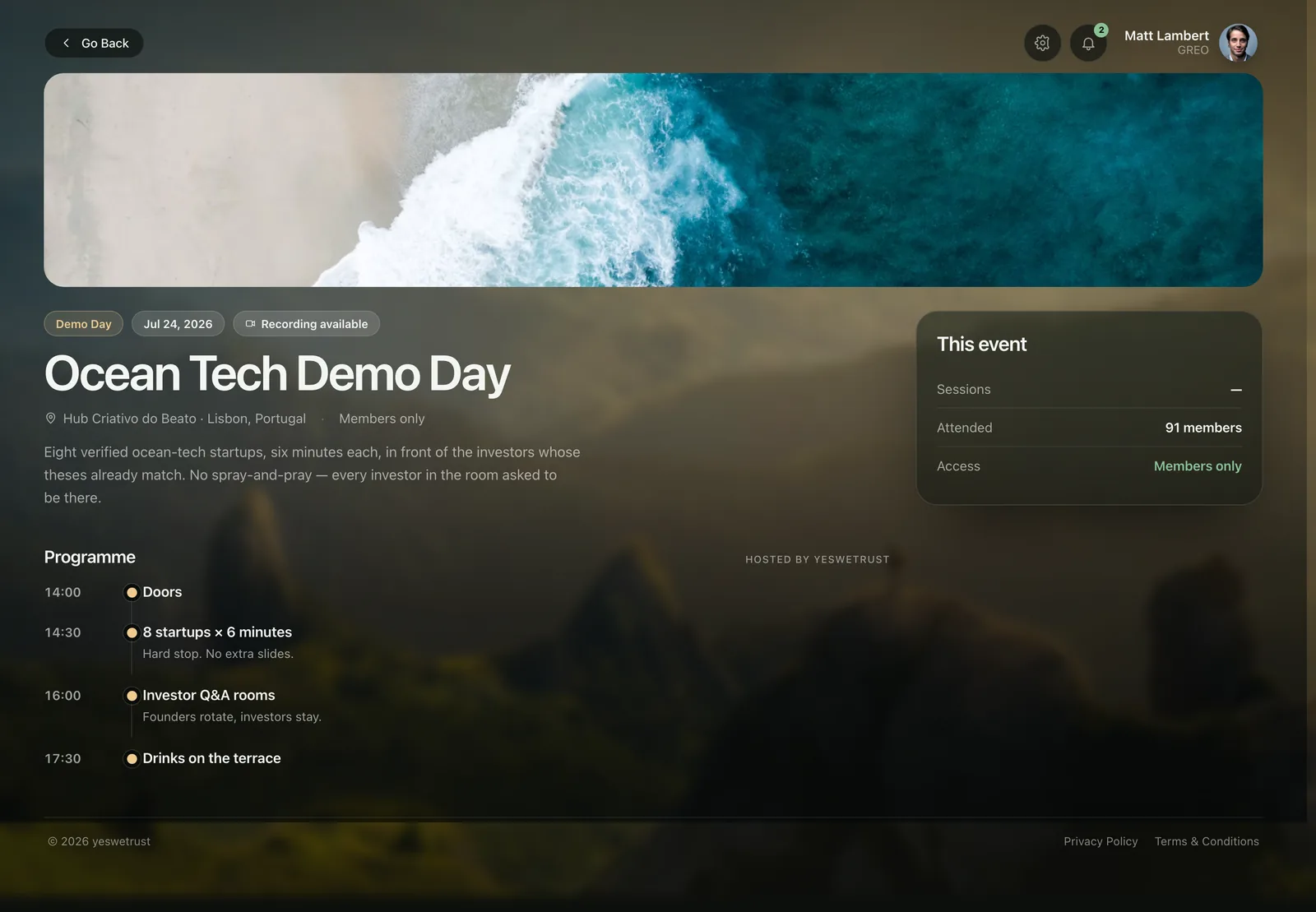1316x912 pixels.
Task: Click the This event card heading
Action: coord(981,345)
